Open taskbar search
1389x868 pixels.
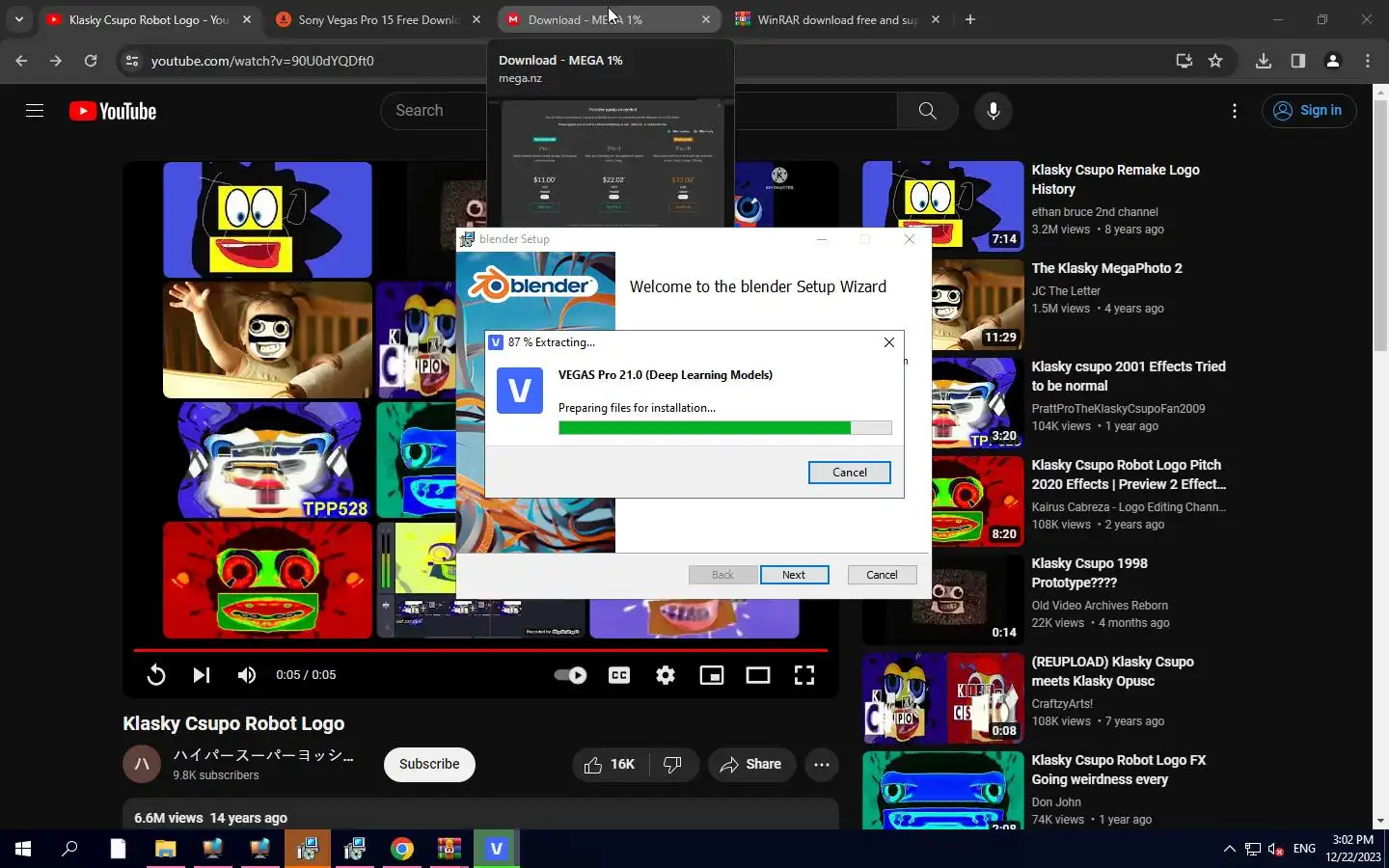pyautogui.click(x=69, y=849)
